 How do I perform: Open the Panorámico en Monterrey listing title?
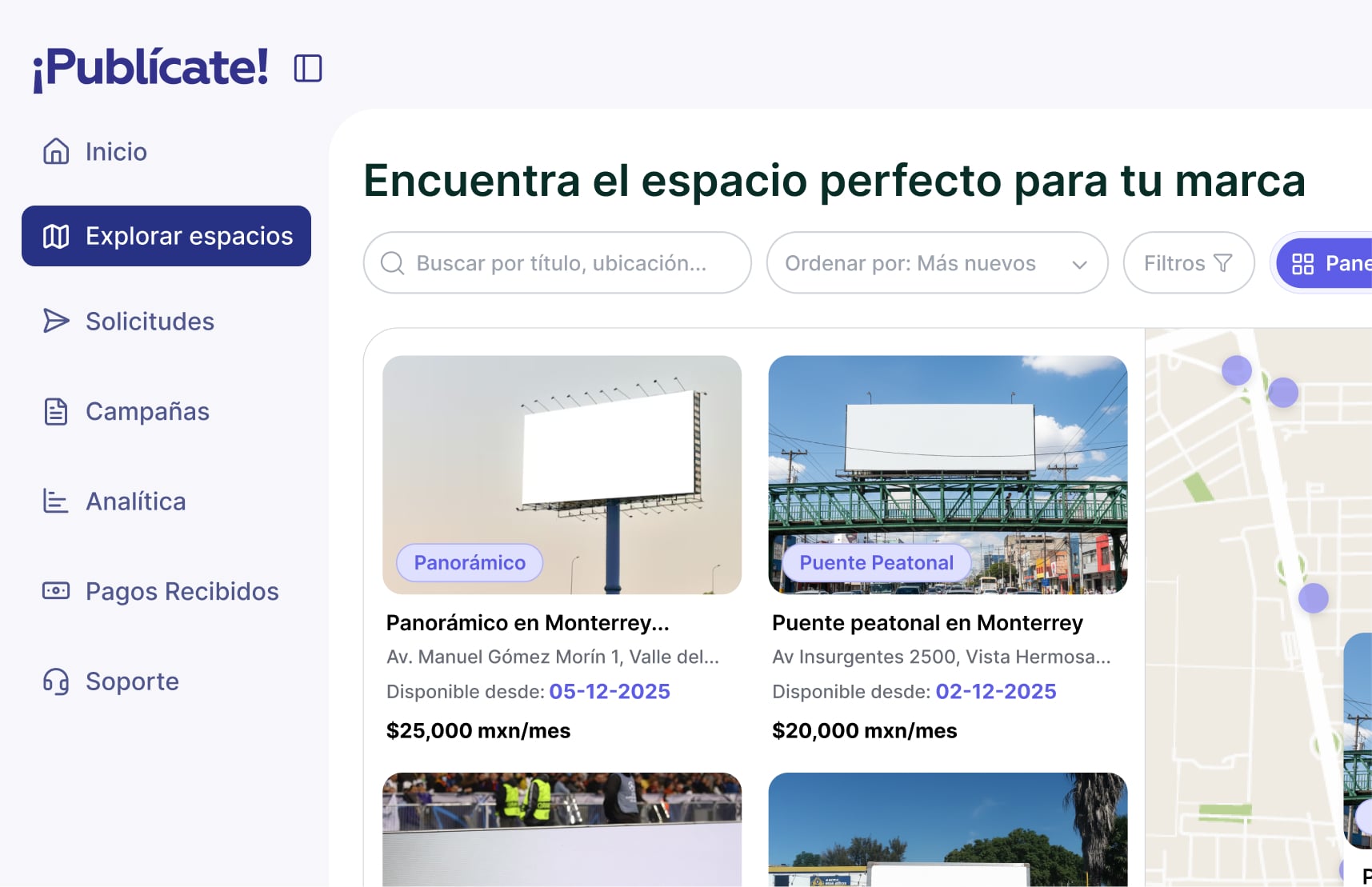coord(527,622)
